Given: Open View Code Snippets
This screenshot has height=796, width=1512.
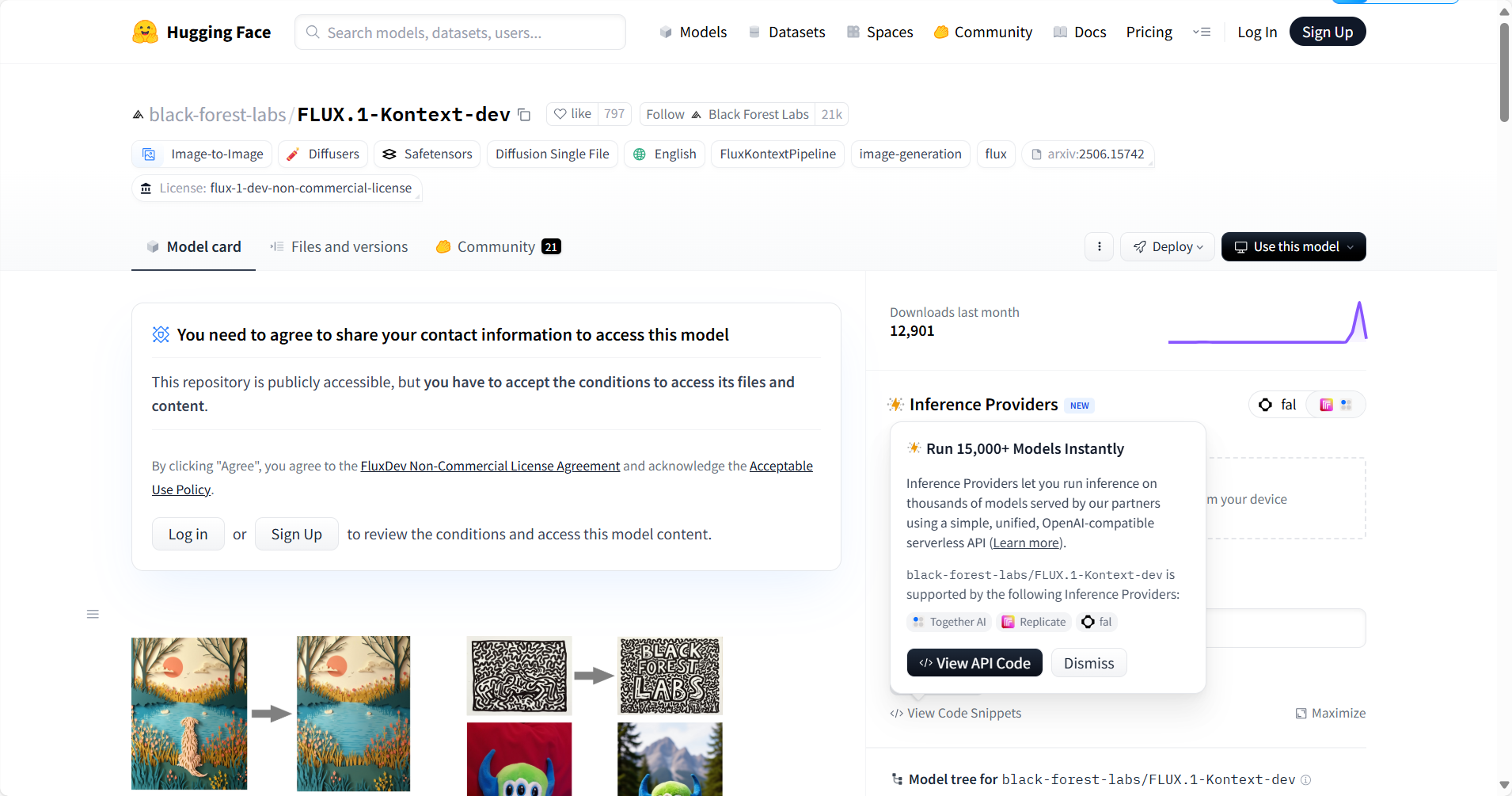Looking at the screenshot, I should [x=955, y=714].
